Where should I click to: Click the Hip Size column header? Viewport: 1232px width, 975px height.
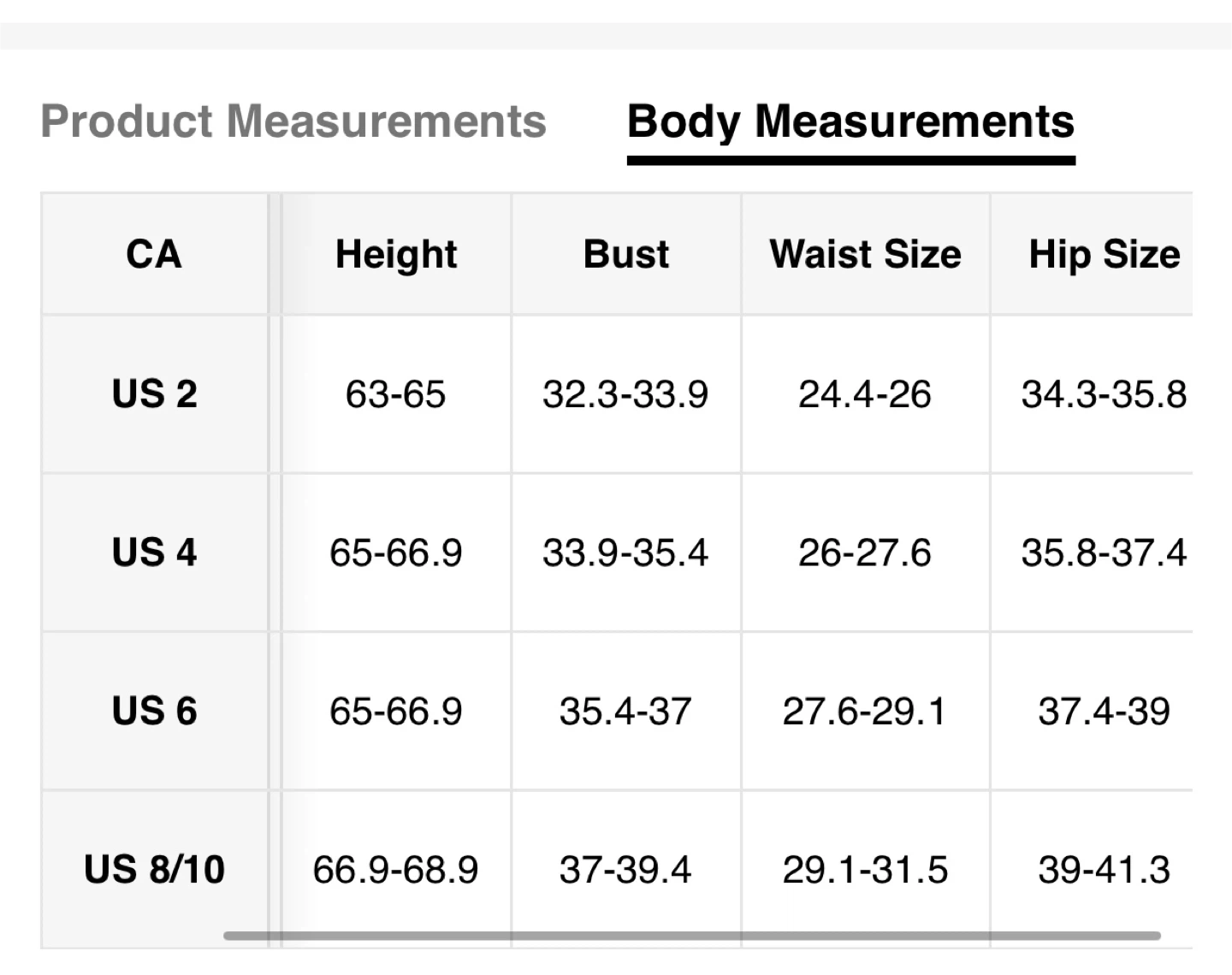1104,254
